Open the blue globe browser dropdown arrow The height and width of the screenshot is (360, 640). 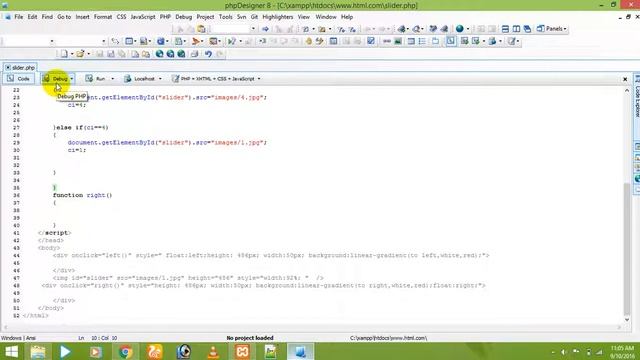coord(468,29)
